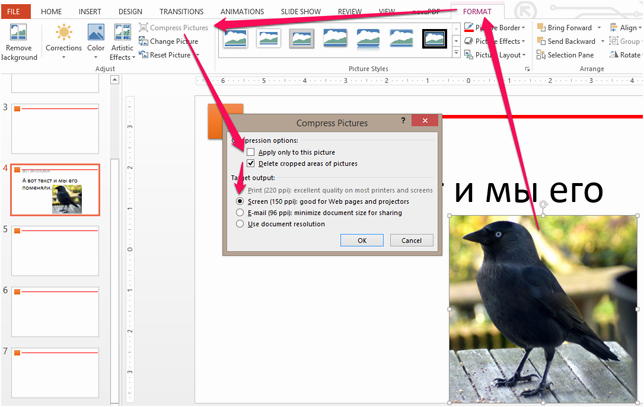Apply the third gray-framed picture style
The height and width of the screenshot is (407, 644).
click(301, 39)
